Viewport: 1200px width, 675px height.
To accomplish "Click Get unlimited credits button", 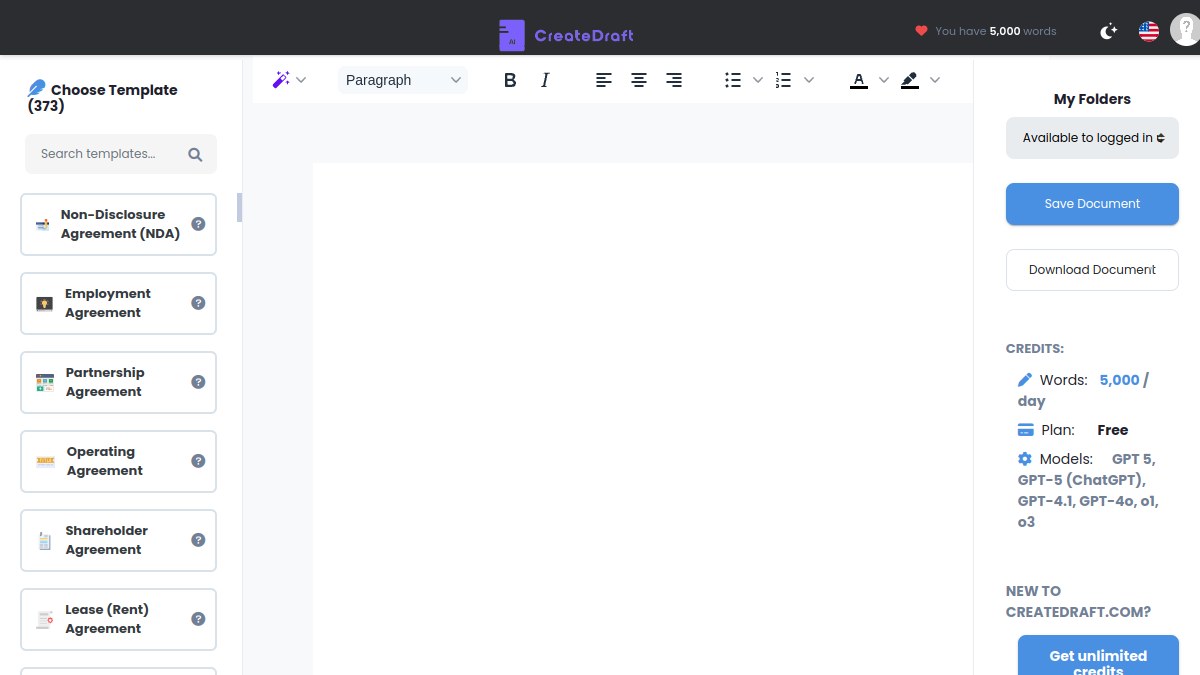I will [1098, 656].
